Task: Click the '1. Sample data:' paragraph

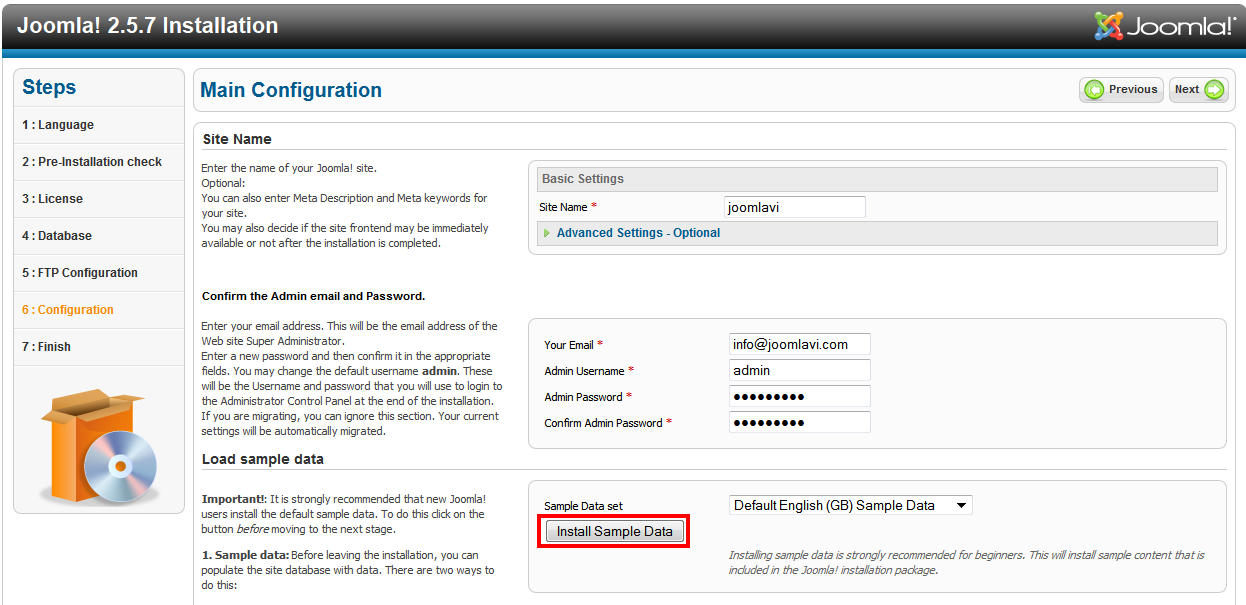Action: pos(348,570)
